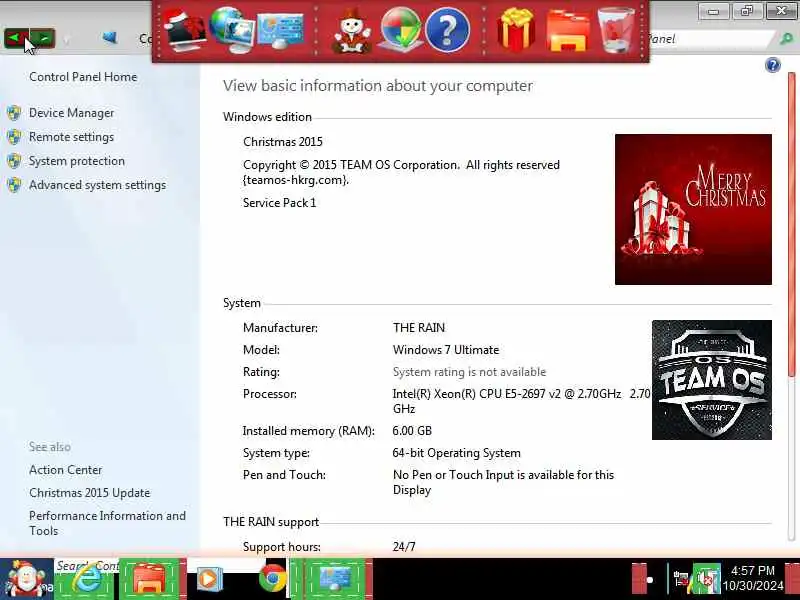Click 'System rating is not available' link
This screenshot has width=800, height=600.
point(469,372)
